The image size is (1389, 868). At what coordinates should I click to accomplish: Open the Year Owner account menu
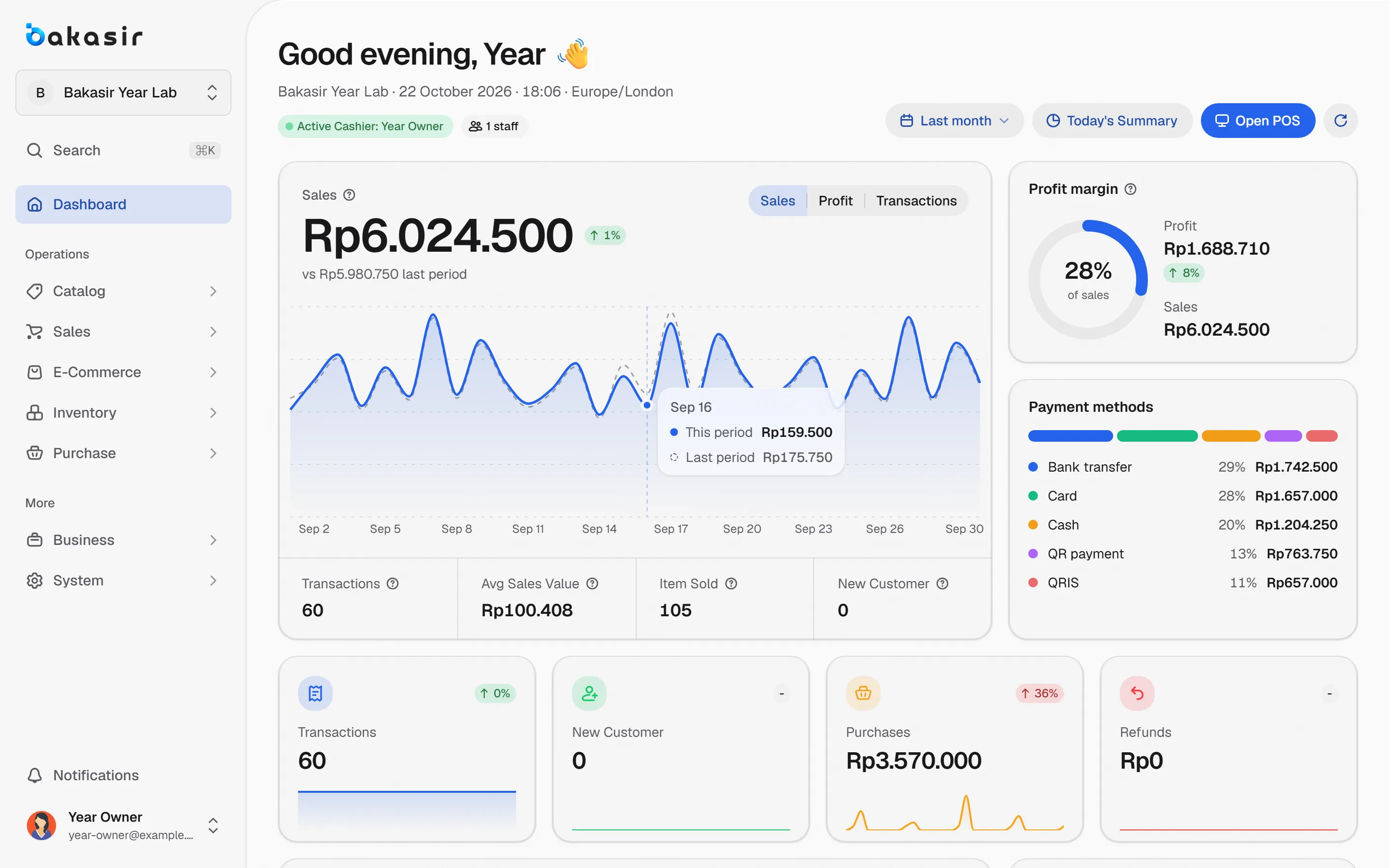[x=123, y=826]
